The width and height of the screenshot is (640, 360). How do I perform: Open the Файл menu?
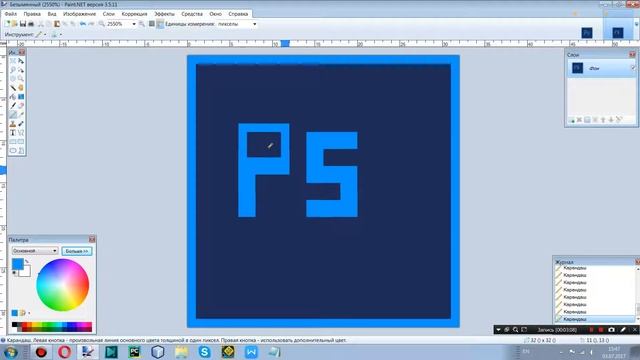pyautogui.click(x=11, y=14)
